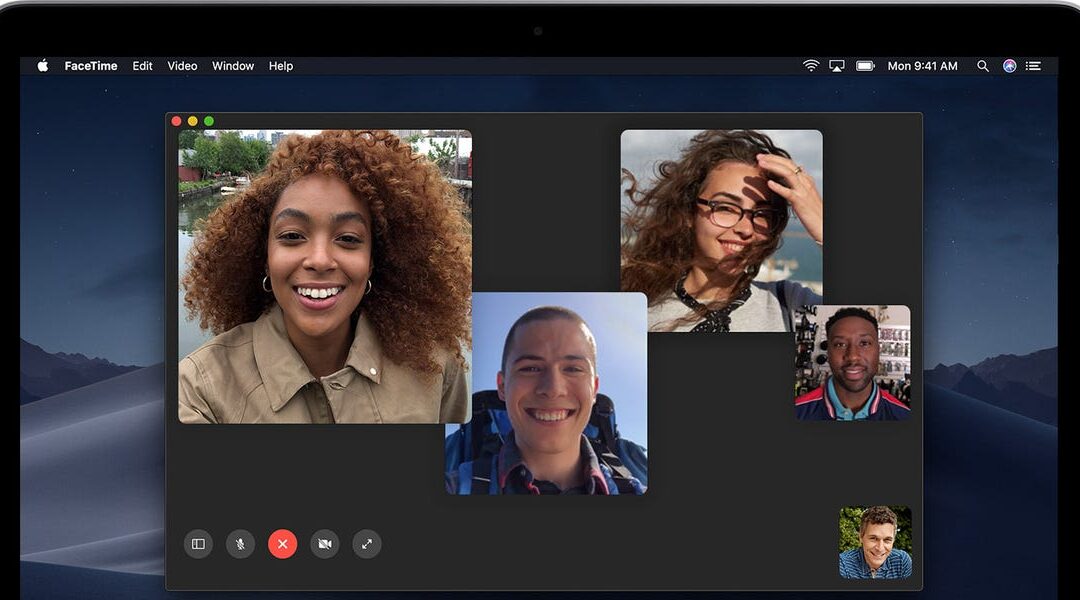Open Spotlight search
The width and height of the screenshot is (1080, 600).
coord(983,66)
